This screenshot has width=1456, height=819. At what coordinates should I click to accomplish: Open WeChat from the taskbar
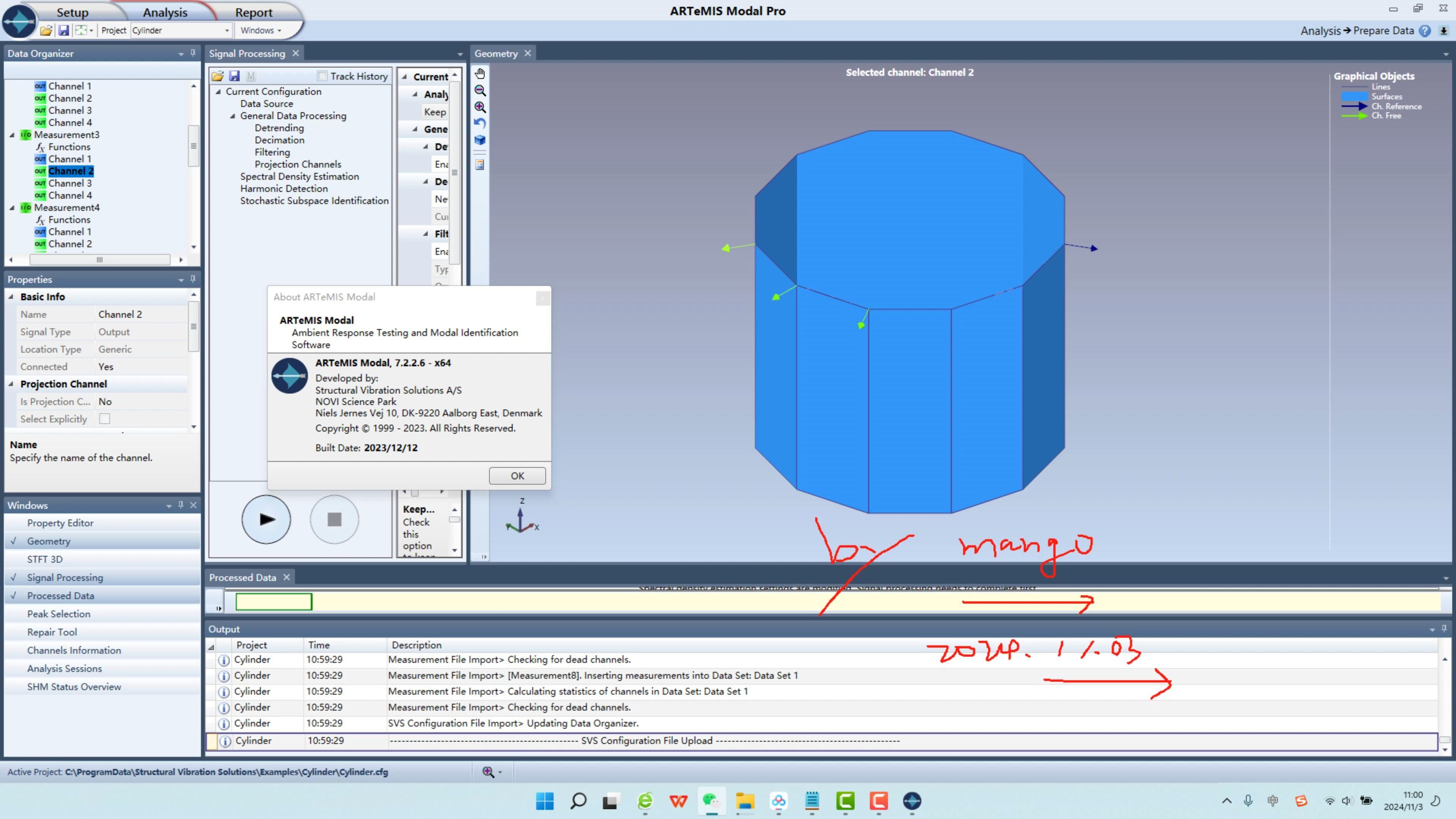[712, 801]
